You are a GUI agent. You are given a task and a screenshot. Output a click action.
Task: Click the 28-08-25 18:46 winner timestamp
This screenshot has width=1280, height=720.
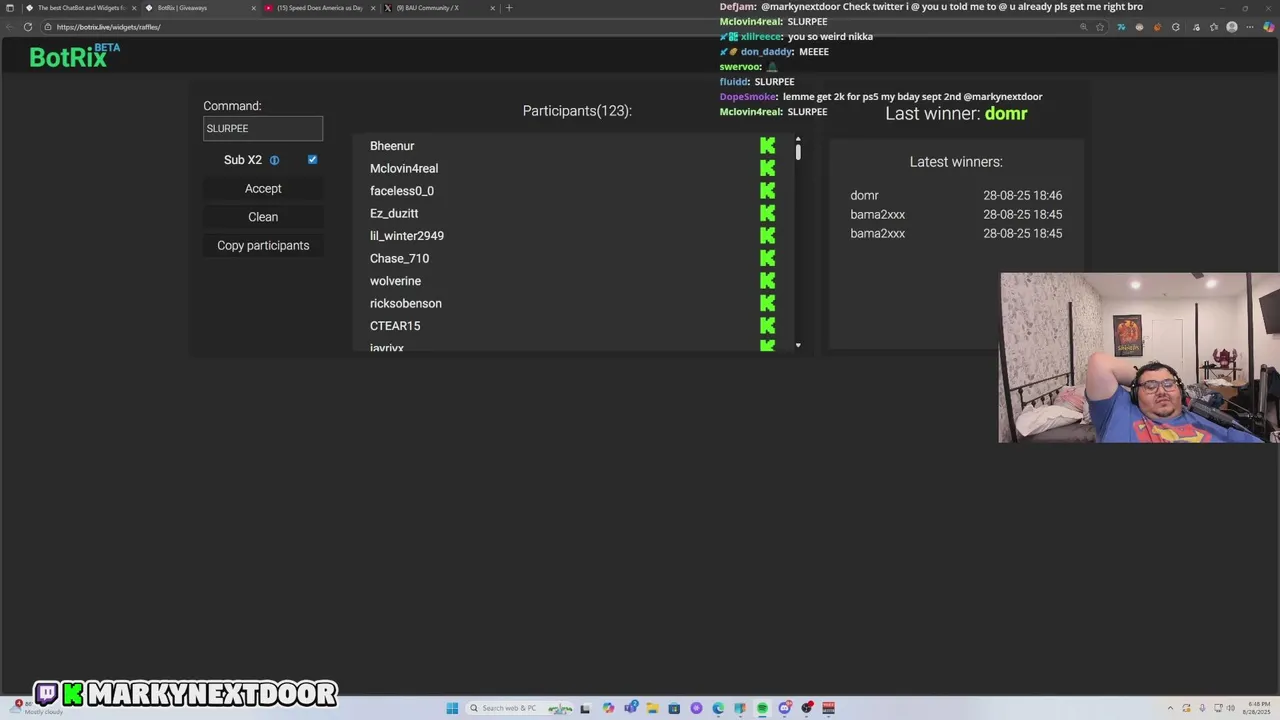1022,195
